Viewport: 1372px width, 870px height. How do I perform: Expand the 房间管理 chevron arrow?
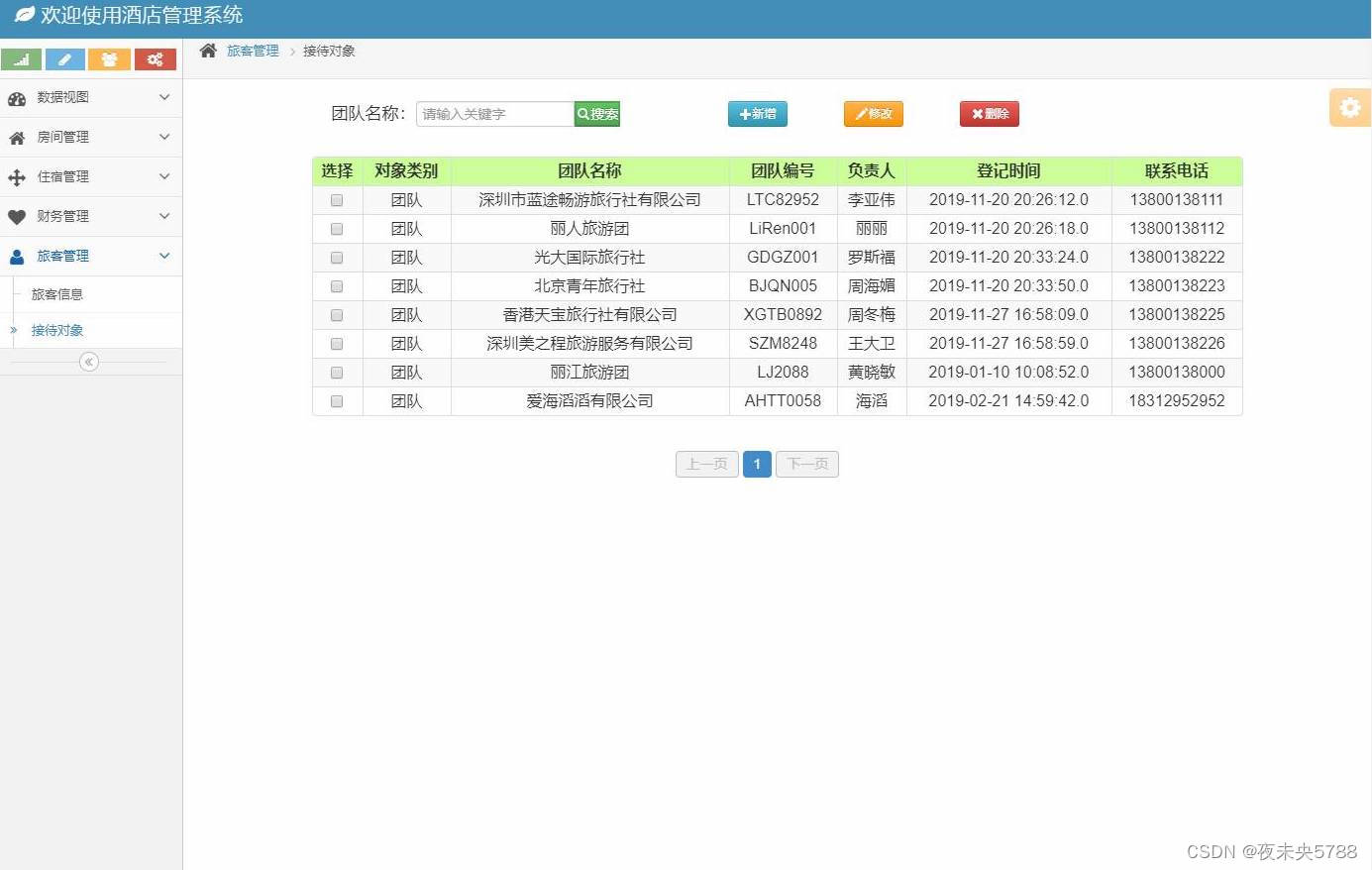click(164, 137)
